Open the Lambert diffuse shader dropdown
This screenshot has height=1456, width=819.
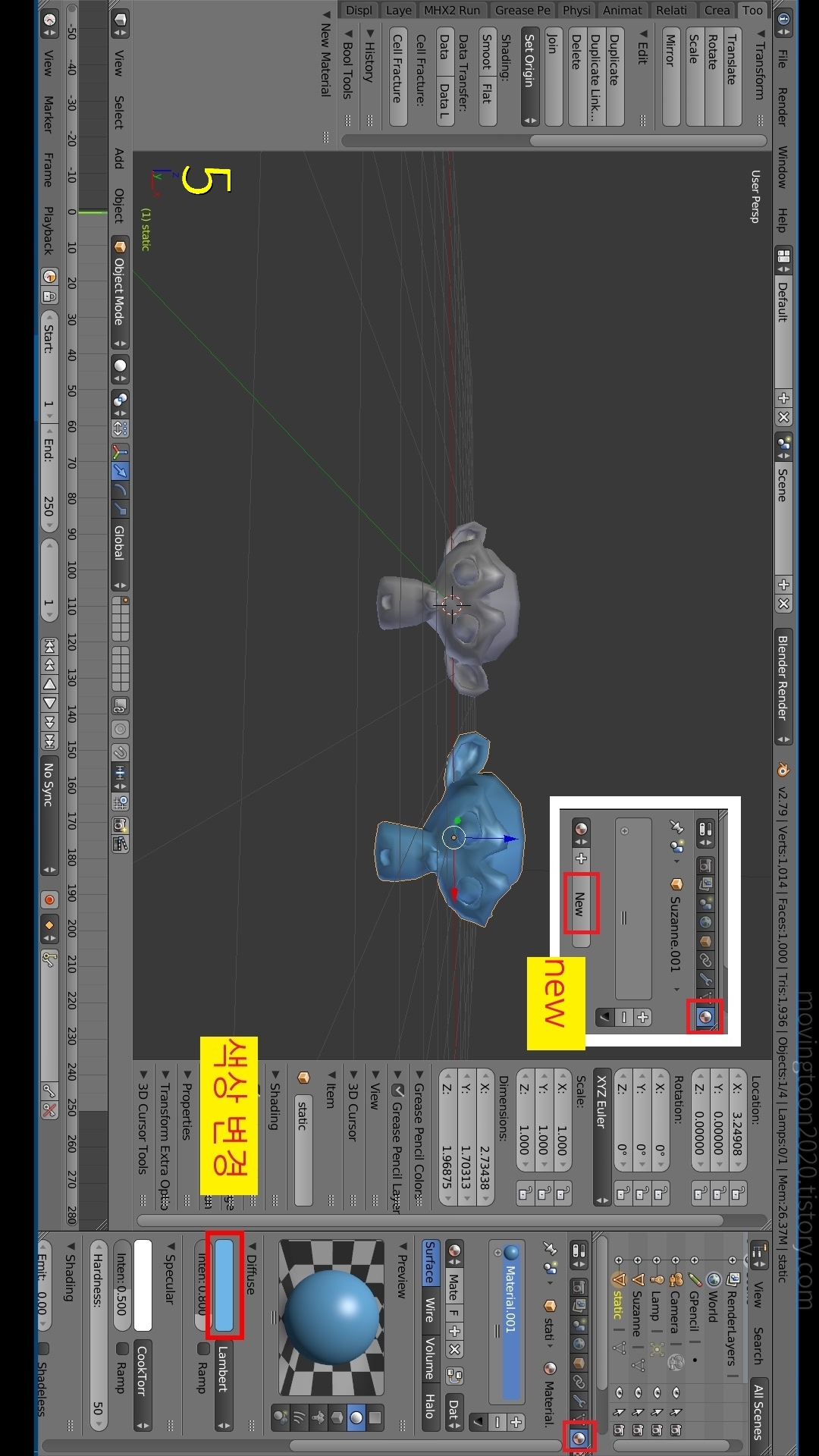tap(223, 1387)
